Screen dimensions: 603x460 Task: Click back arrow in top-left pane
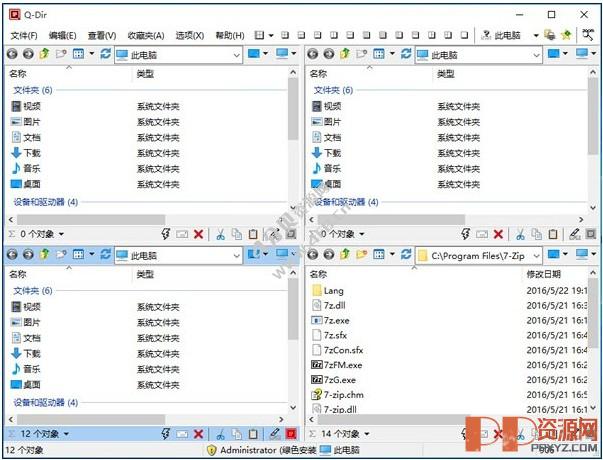tap(12, 54)
